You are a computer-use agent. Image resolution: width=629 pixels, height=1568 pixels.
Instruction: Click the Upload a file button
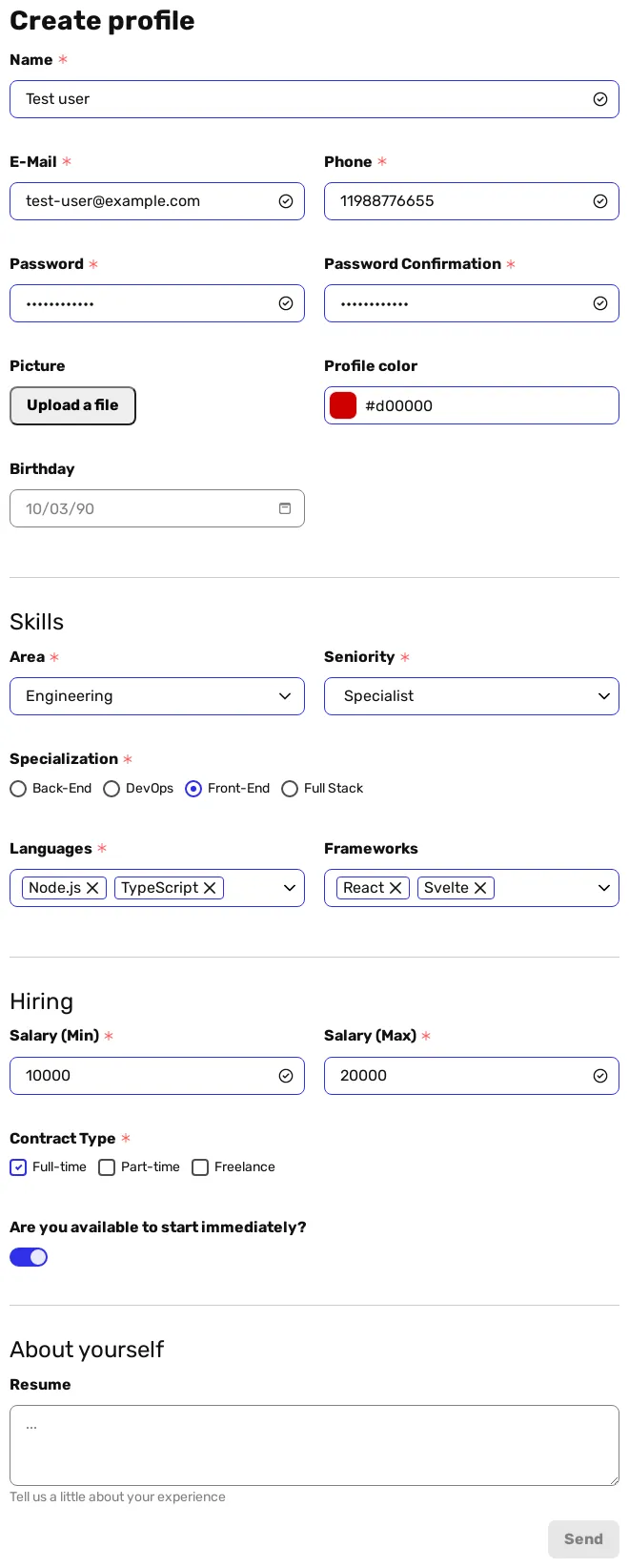coord(72,405)
